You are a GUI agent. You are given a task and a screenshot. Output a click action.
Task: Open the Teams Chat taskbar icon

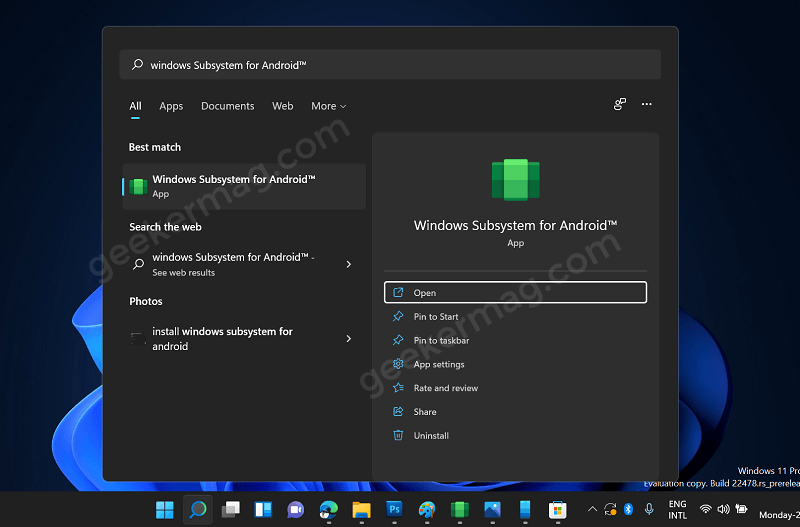pyautogui.click(x=296, y=509)
